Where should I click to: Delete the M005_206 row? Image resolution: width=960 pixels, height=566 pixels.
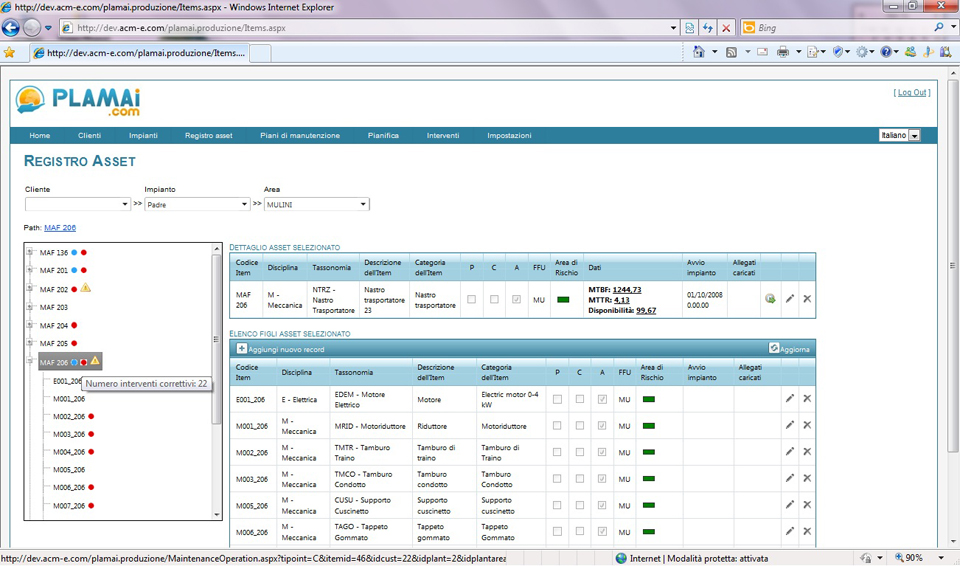click(807, 504)
